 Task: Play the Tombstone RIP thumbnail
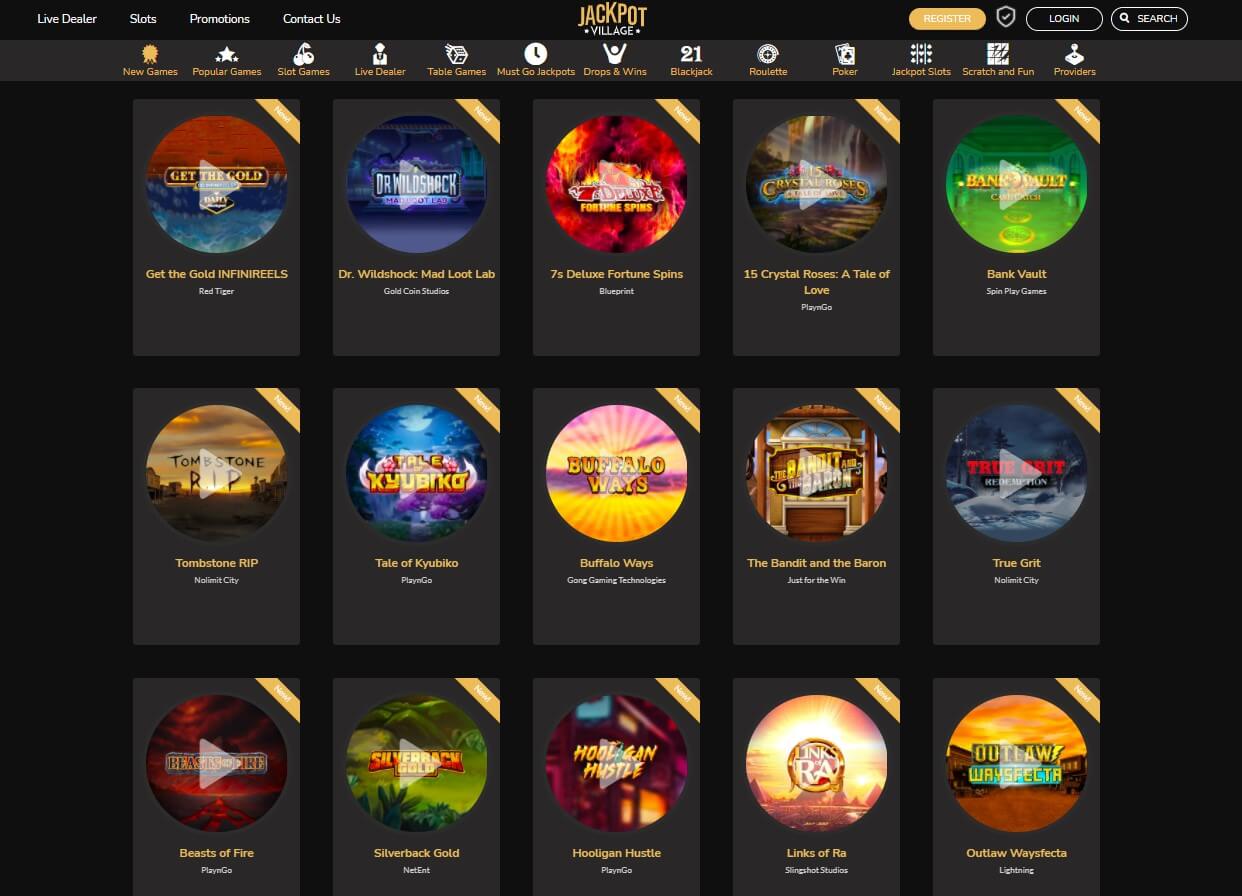tap(216, 473)
